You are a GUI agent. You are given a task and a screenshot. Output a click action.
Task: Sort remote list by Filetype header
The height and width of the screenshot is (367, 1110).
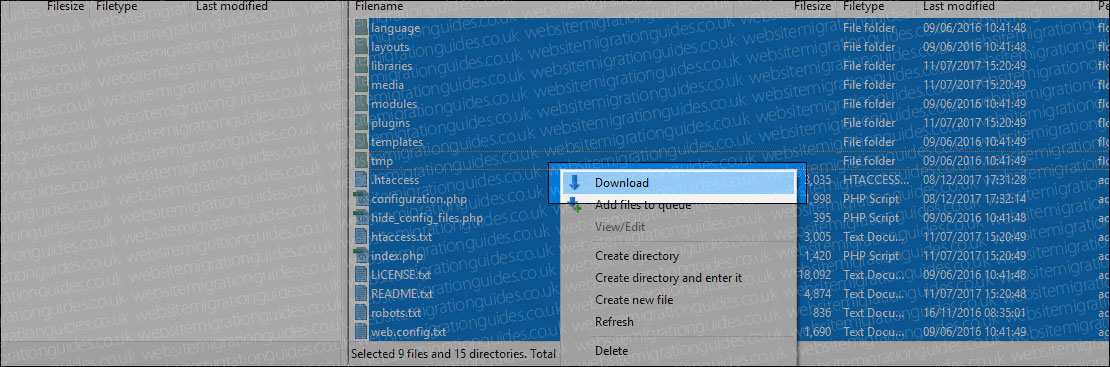click(864, 6)
